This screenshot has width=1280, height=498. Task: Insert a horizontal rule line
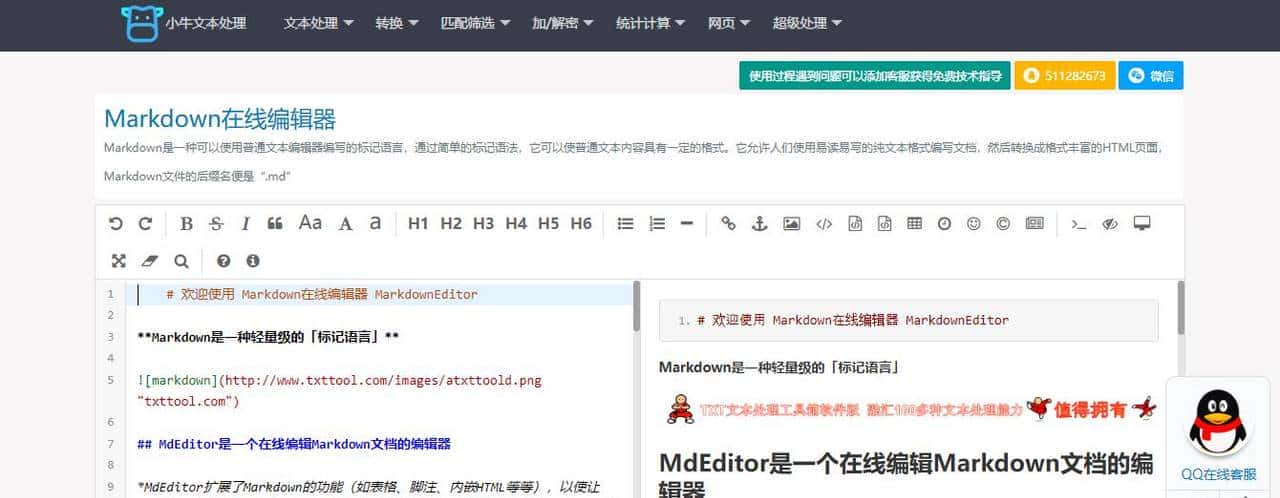(x=686, y=224)
